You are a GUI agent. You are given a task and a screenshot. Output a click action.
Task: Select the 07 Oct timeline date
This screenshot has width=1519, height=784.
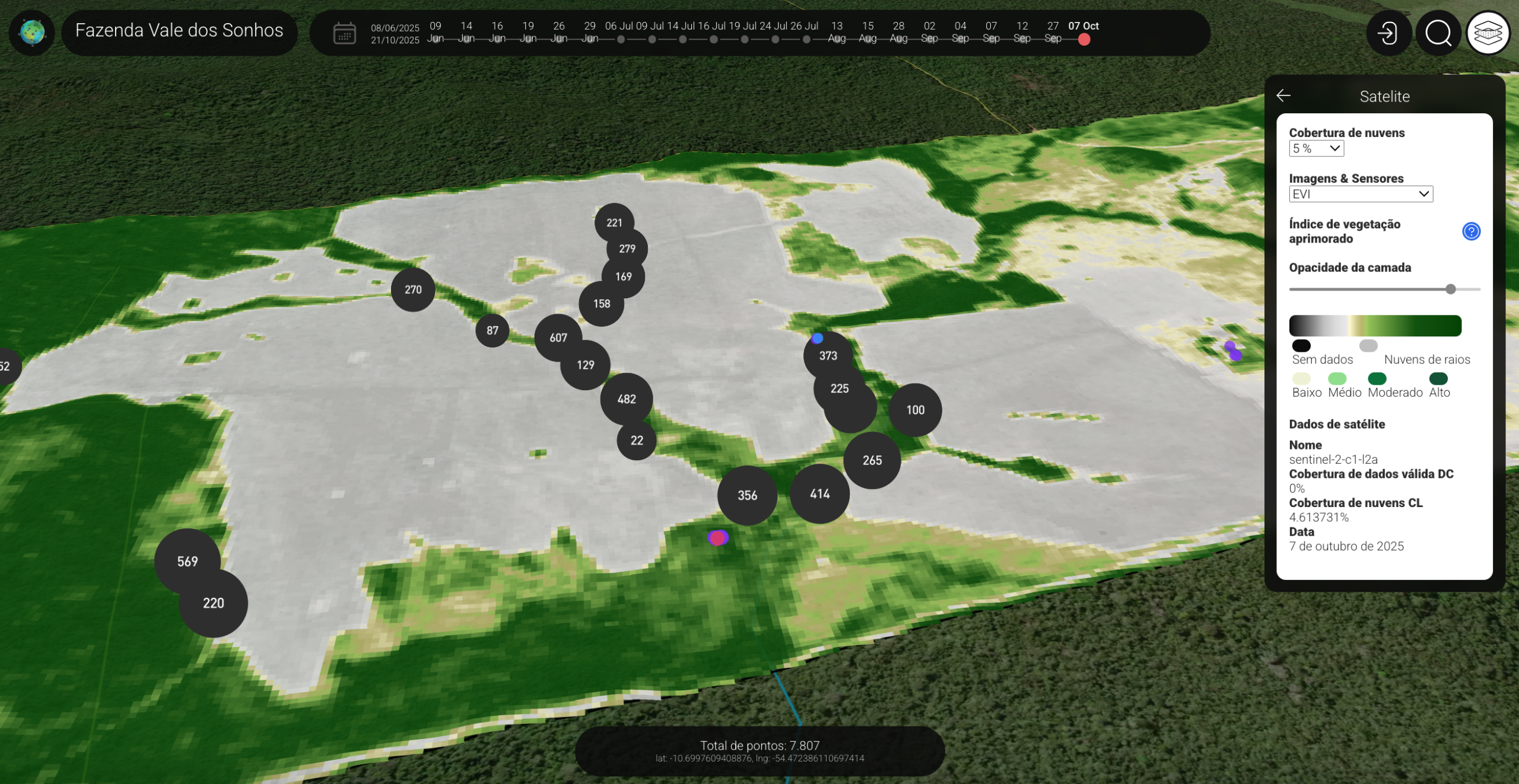pyautogui.click(x=1083, y=39)
